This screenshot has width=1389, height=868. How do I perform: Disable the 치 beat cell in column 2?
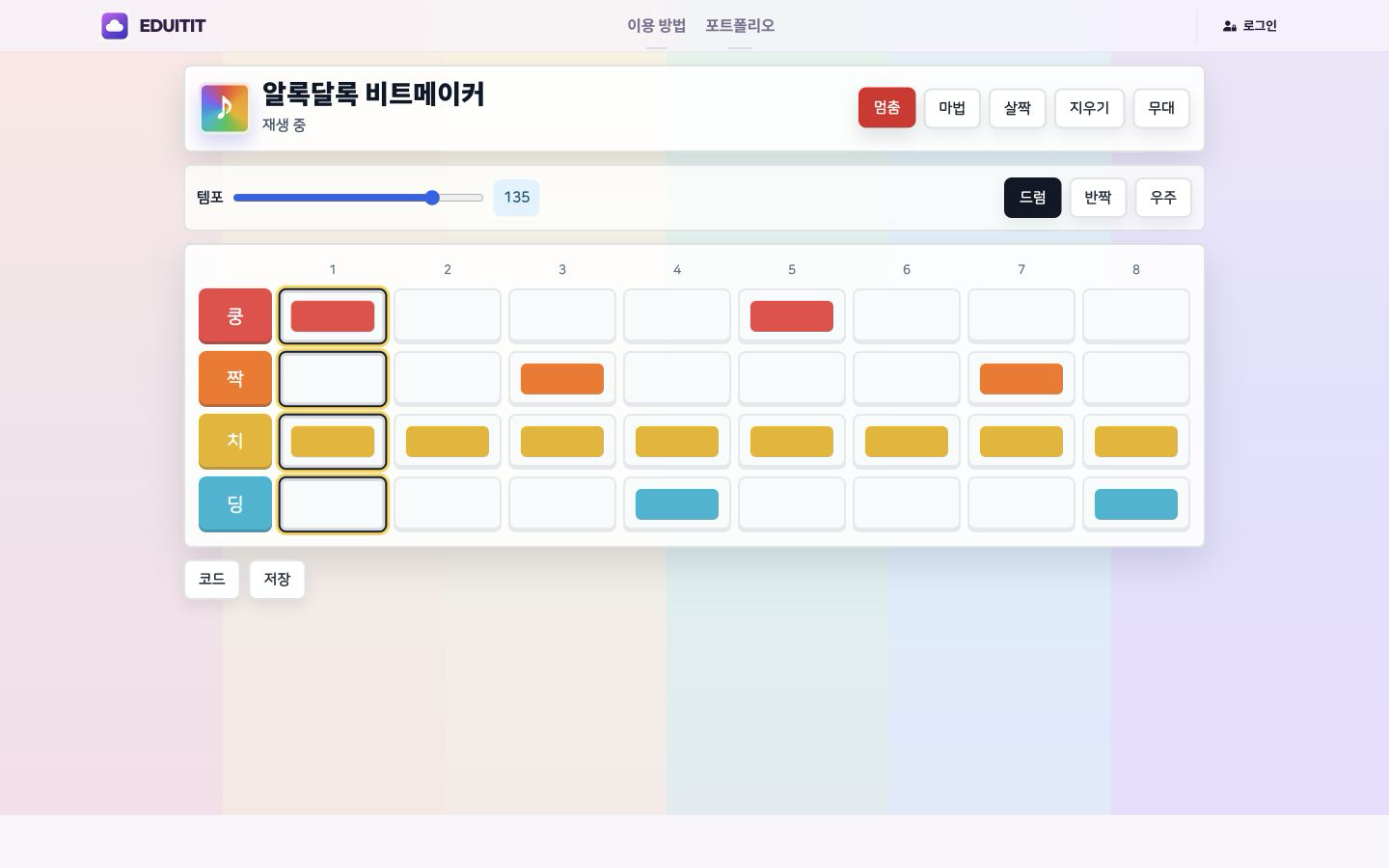click(448, 442)
